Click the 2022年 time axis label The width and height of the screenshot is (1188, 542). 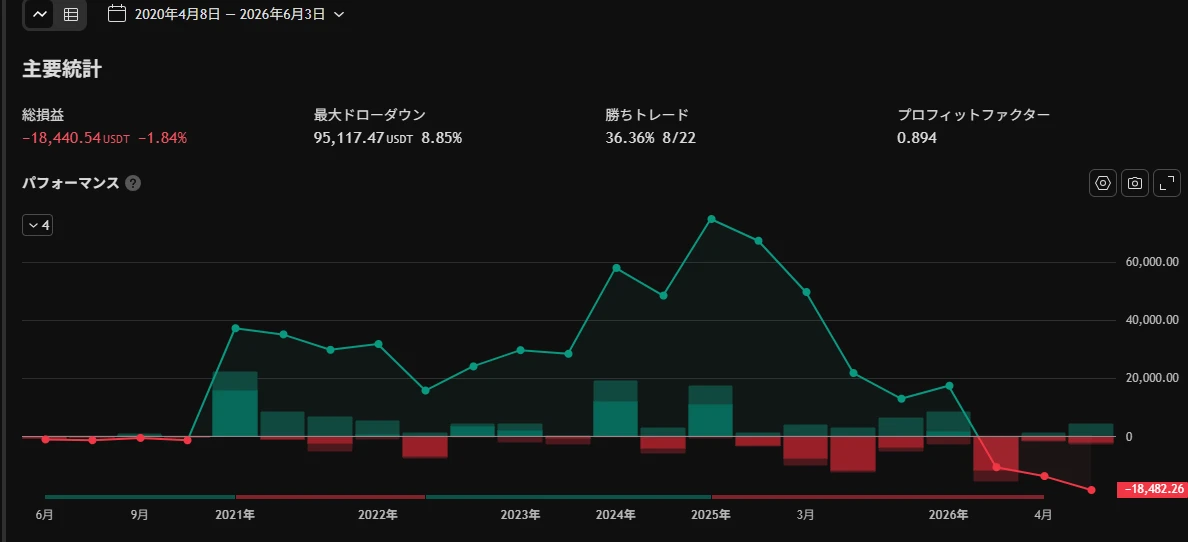pyautogui.click(x=378, y=515)
